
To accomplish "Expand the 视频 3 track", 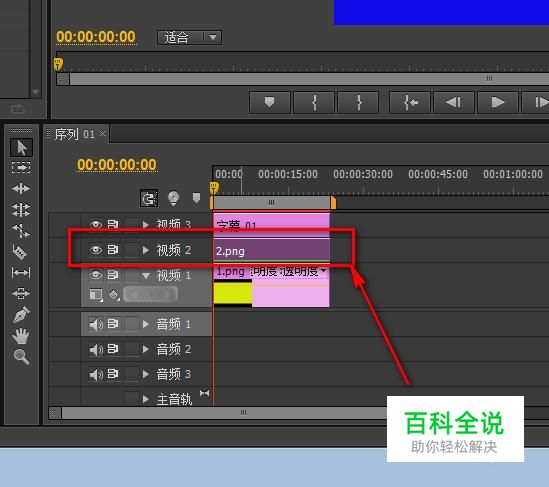I will [x=146, y=224].
